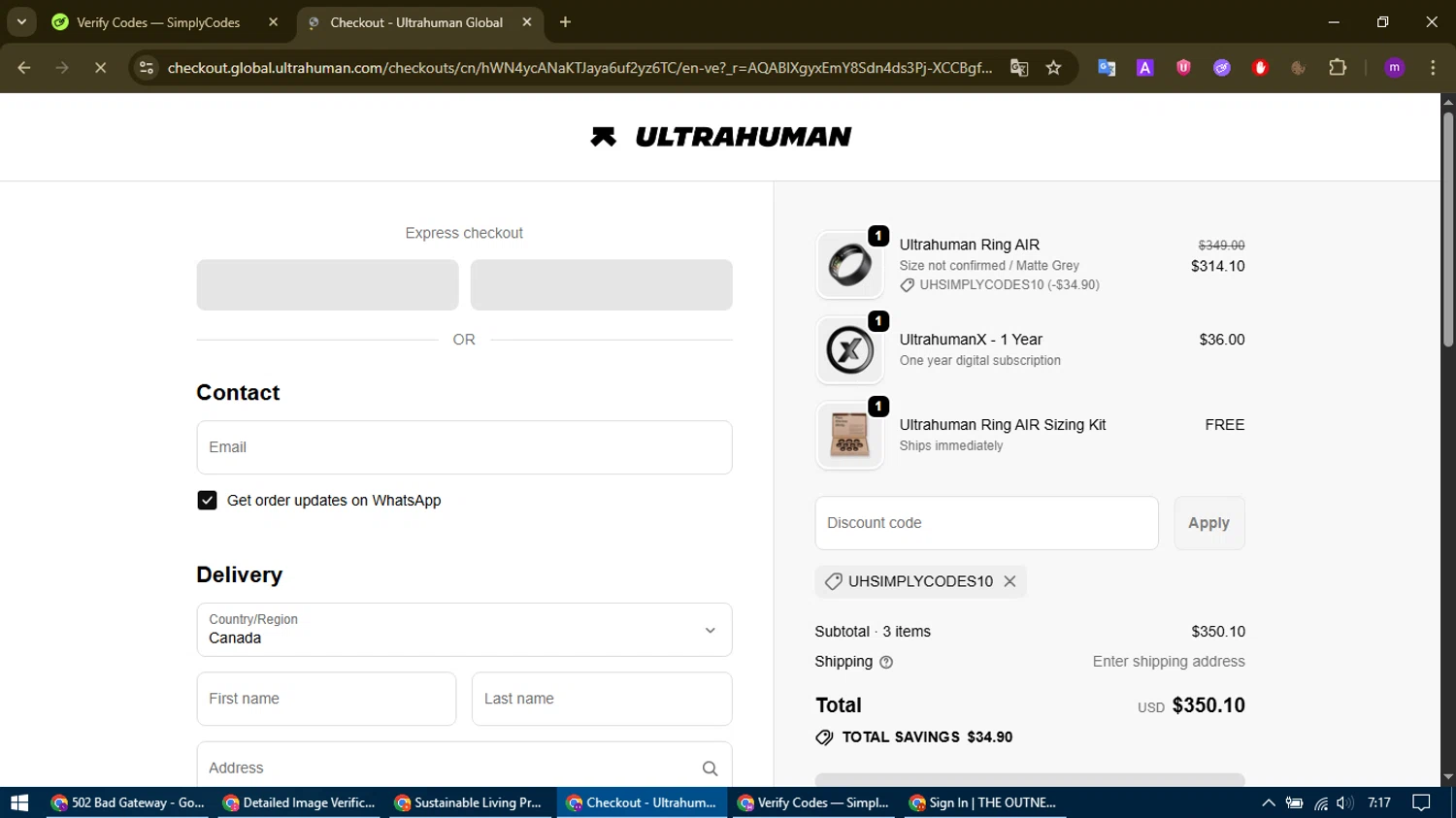Bookmark this page star

click(1054, 68)
